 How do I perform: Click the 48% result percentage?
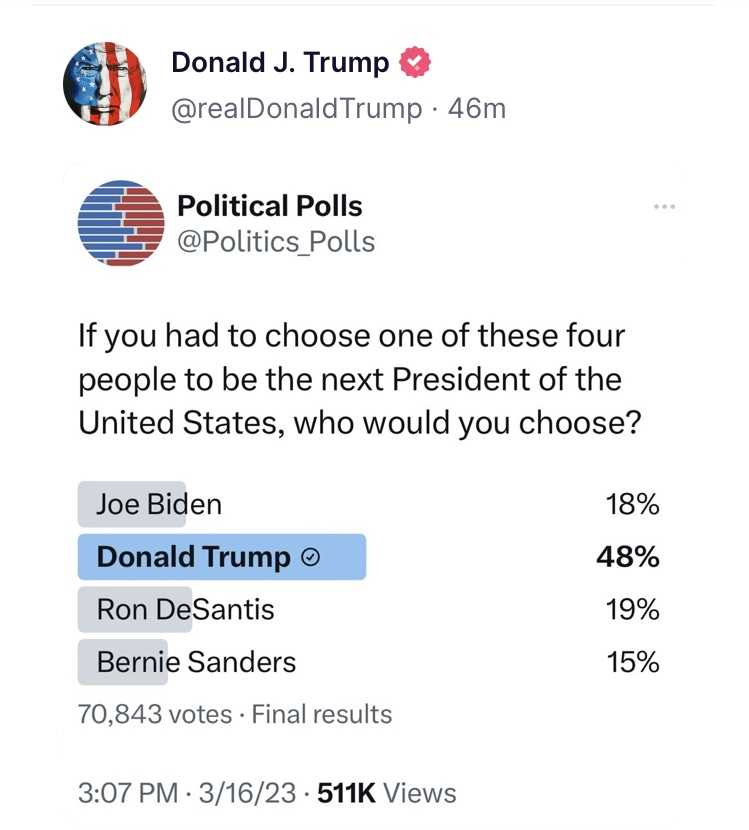tap(627, 557)
